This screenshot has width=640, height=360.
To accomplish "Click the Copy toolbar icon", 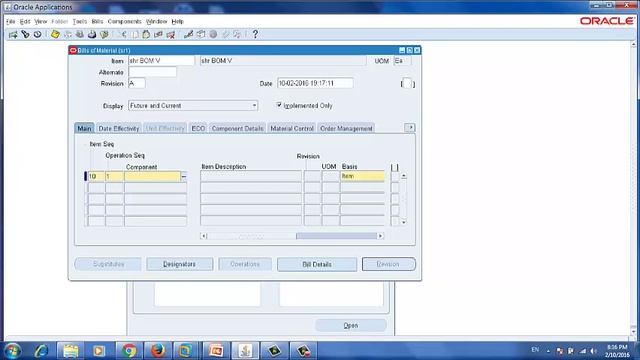I will 135,34.
